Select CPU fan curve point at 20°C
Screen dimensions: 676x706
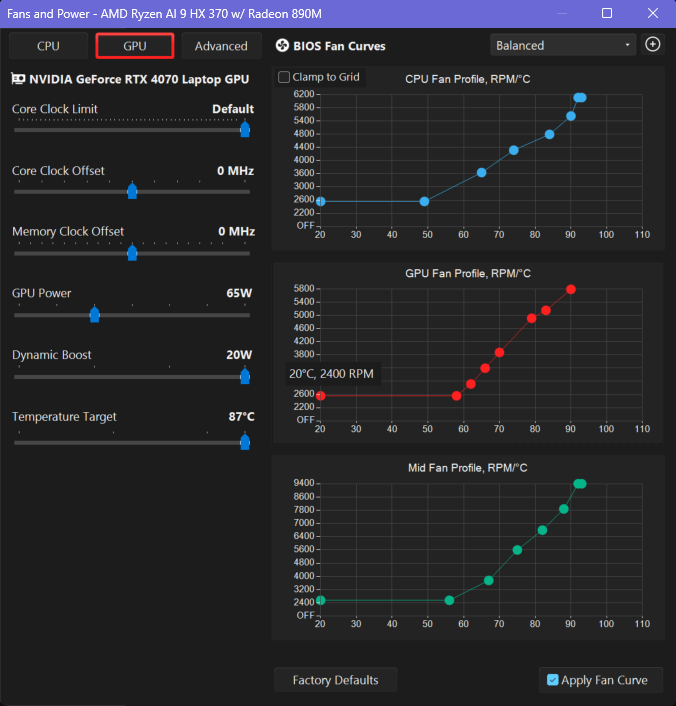tap(320, 201)
